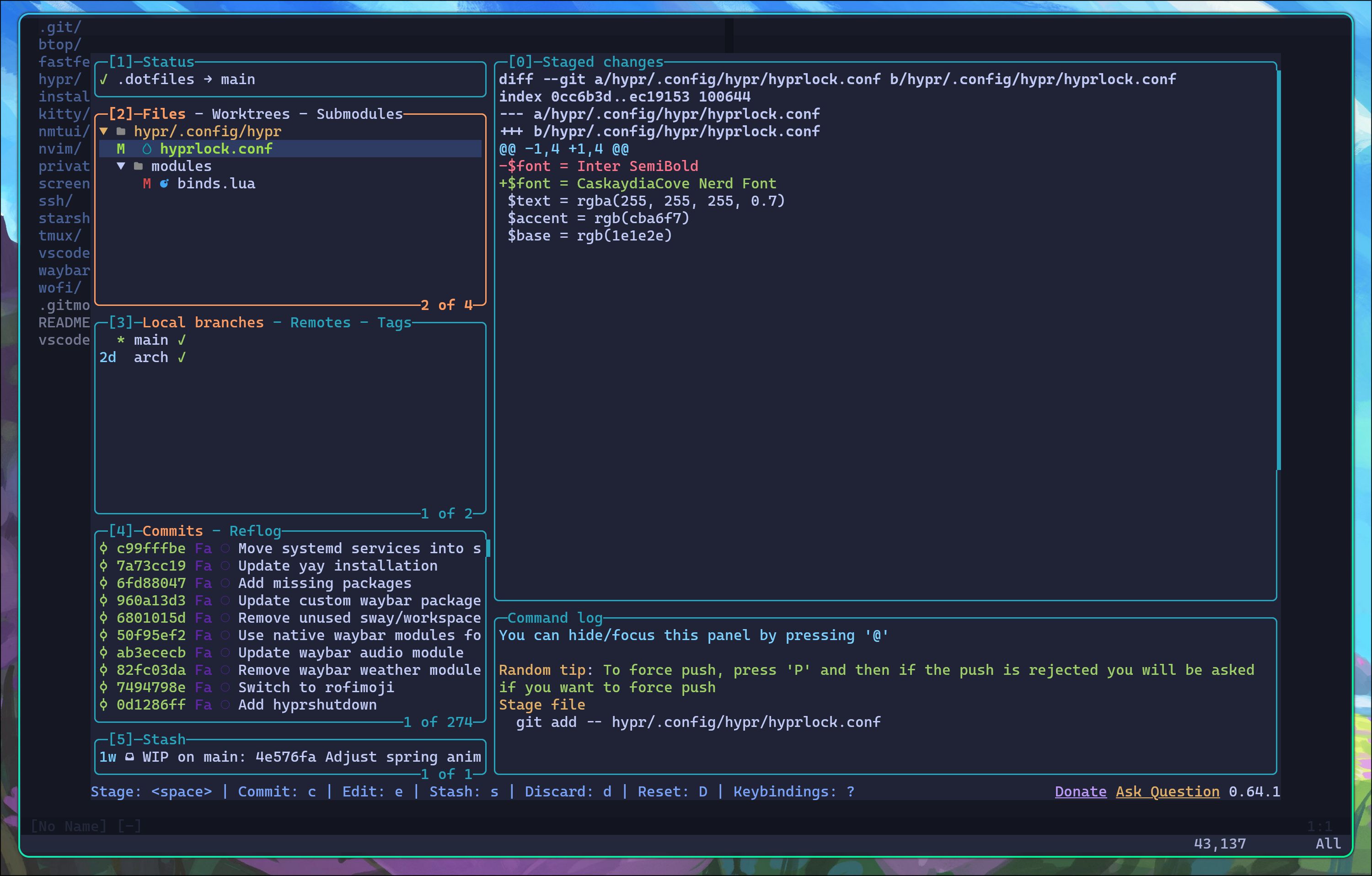Switch to the Reflog tab
The height and width of the screenshot is (876, 1372).
(255, 531)
